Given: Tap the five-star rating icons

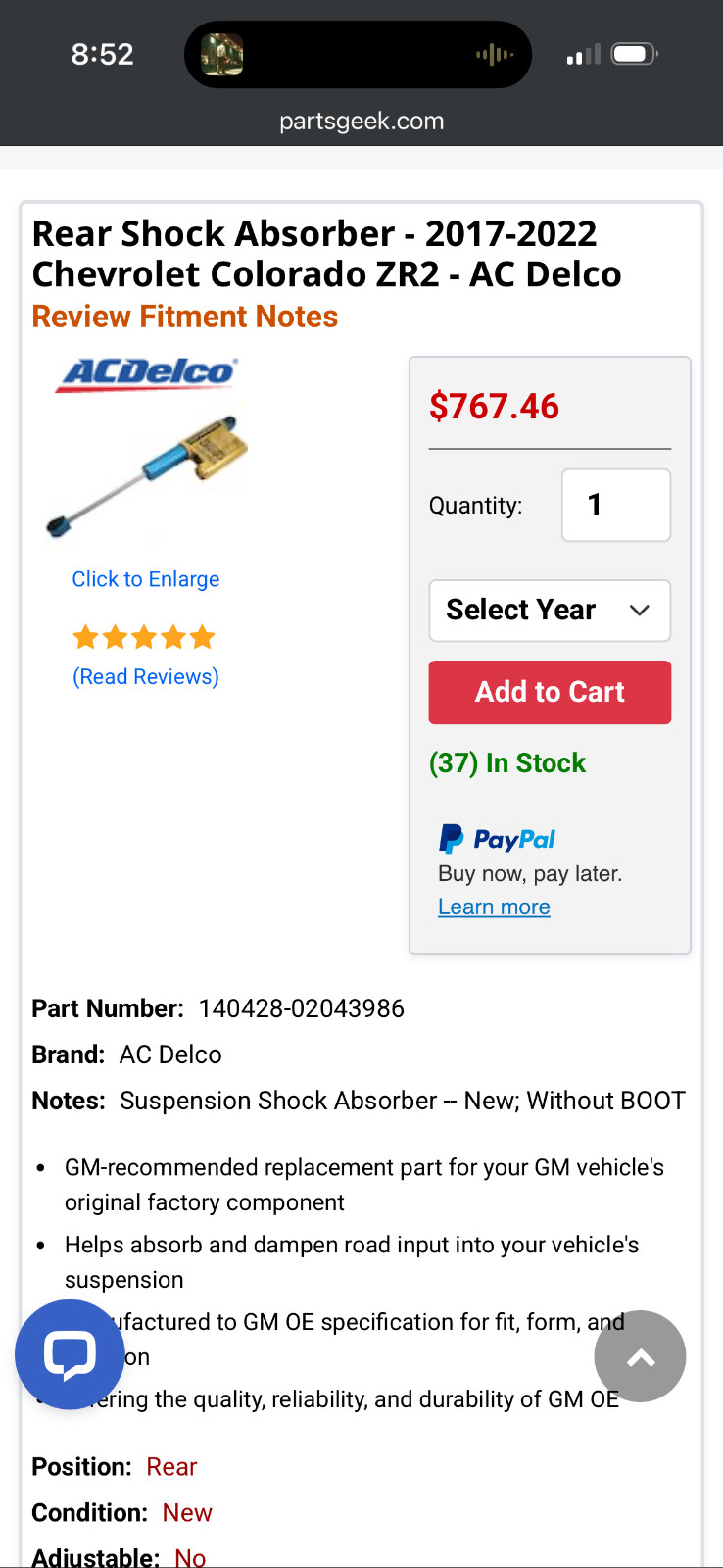Looking at the screenshot, I should (144, 638).
